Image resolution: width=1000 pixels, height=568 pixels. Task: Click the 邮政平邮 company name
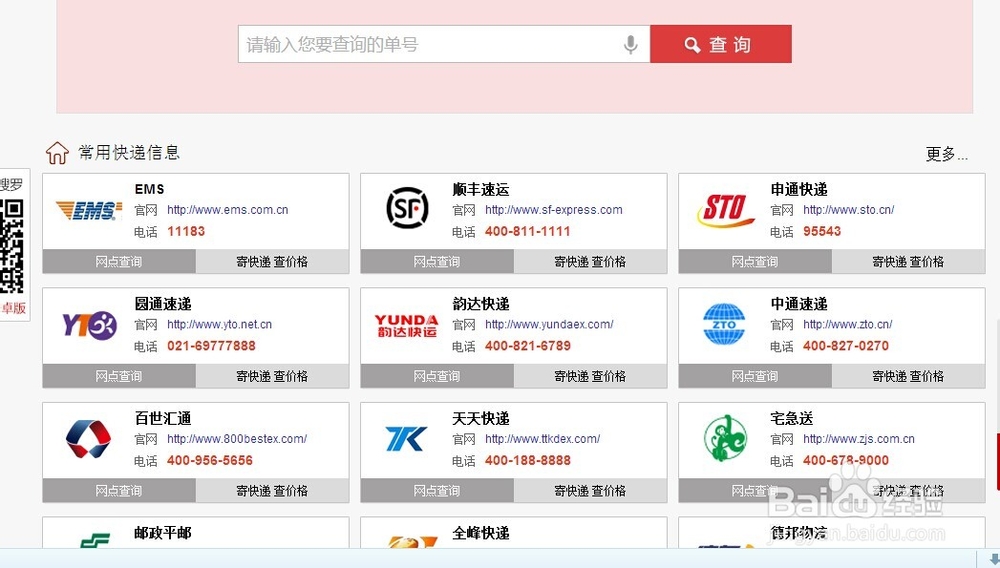pos(163,533)
